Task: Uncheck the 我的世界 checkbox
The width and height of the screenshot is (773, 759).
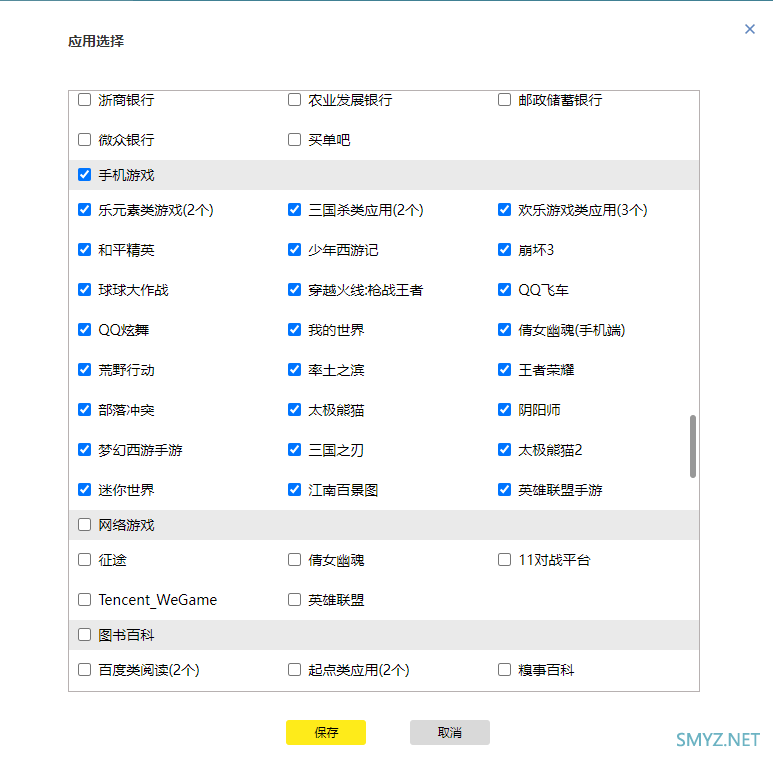Action: (294, 330)
